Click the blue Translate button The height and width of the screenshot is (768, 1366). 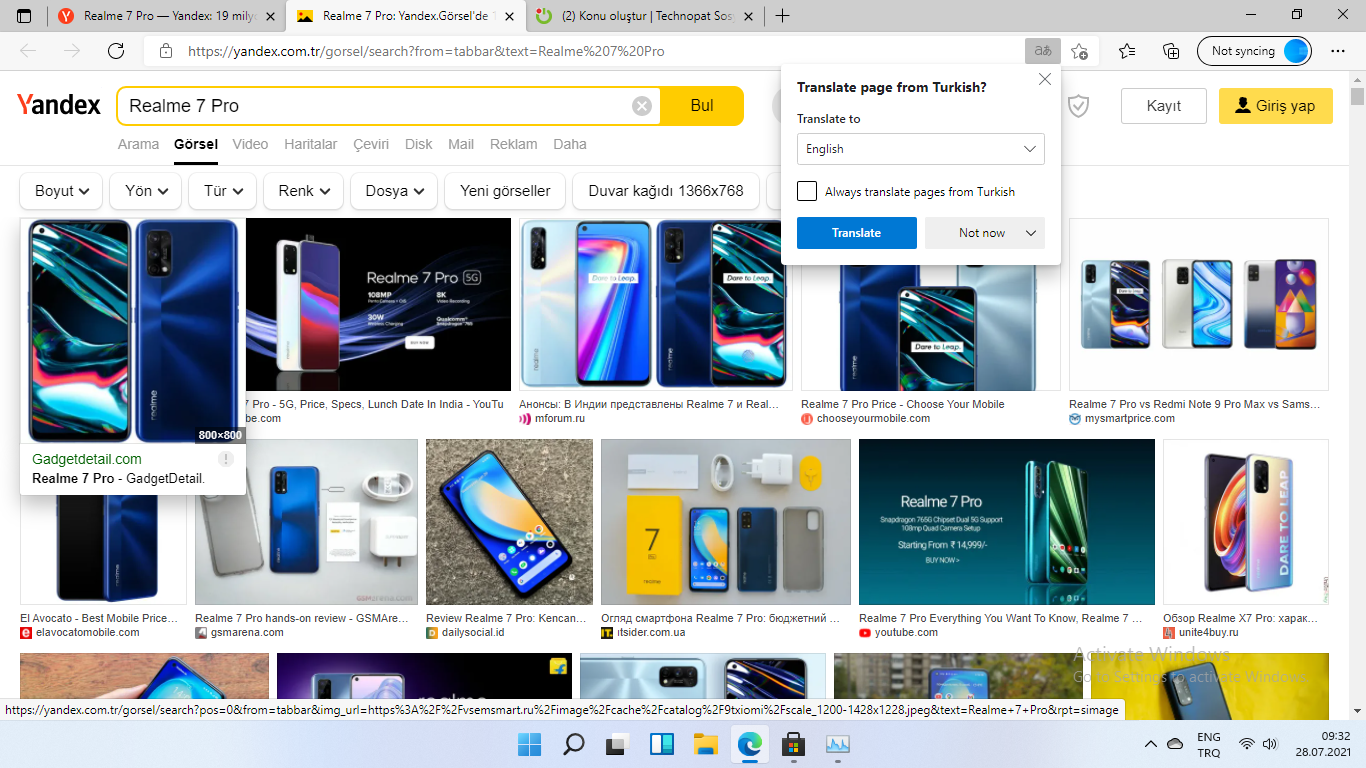tap(856, 233)
